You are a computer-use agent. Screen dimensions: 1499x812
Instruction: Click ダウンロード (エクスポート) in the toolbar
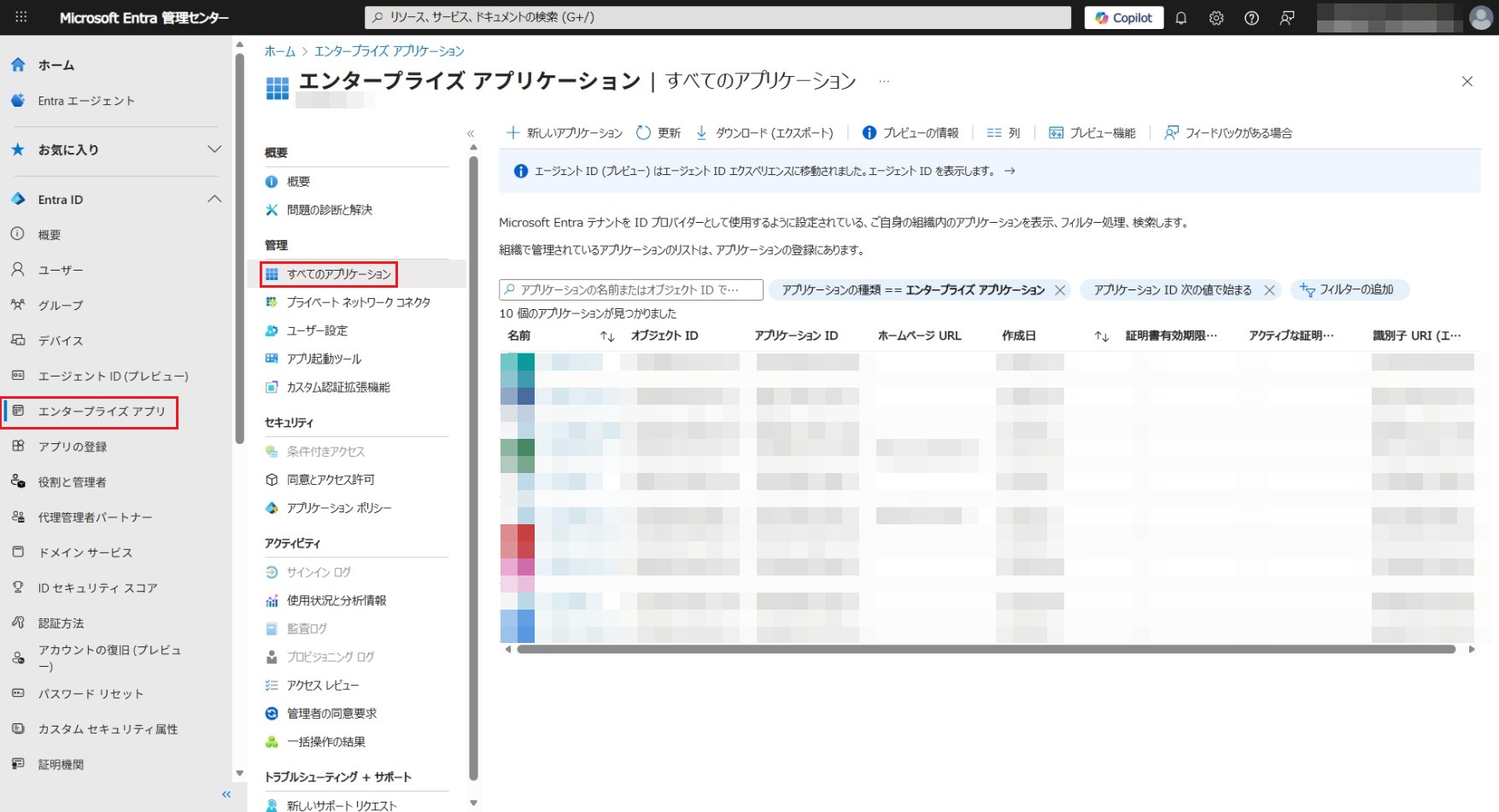tap(764, 133)
